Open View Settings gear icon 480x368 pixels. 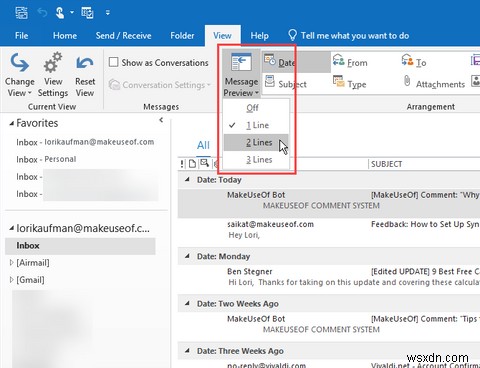(x=53, y=74)
